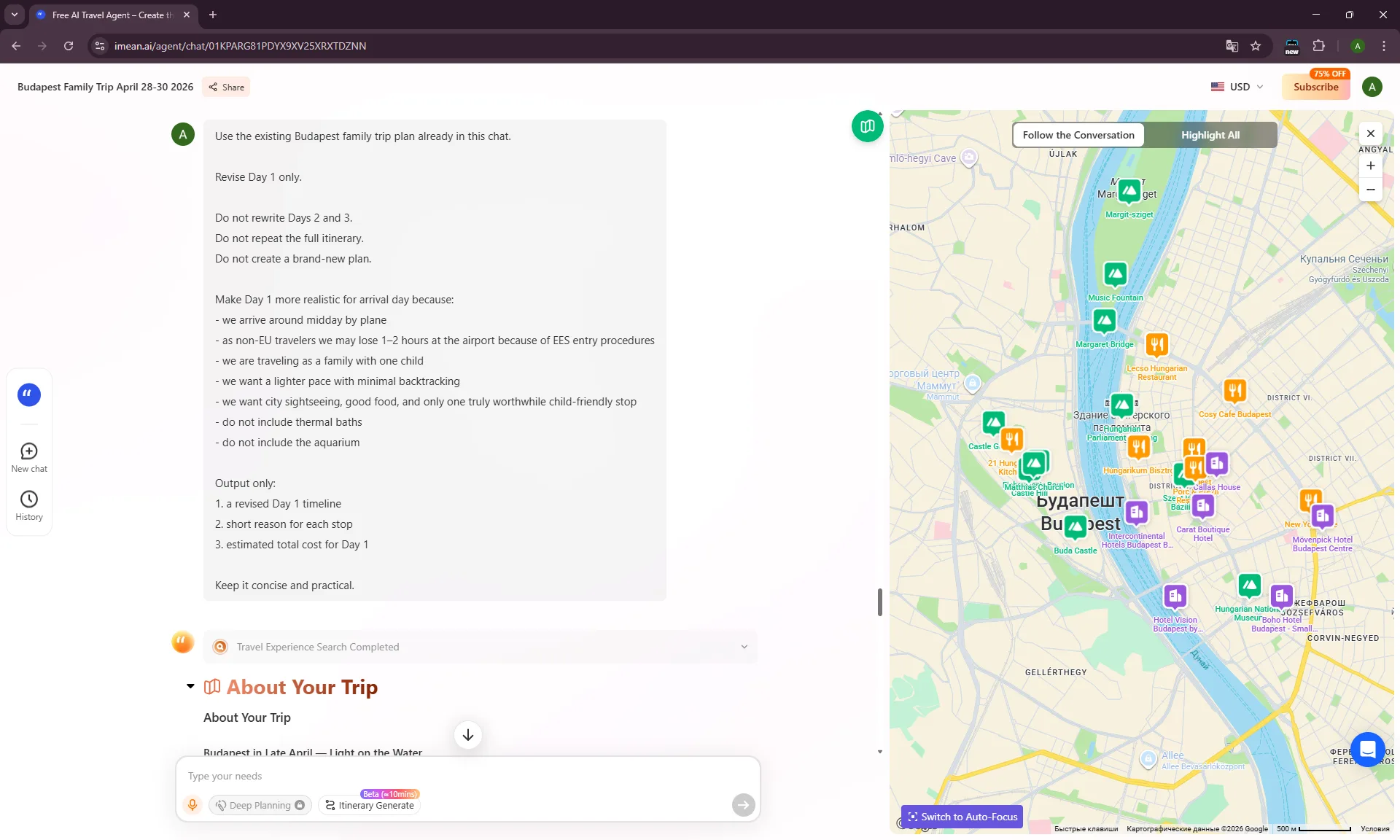Select Highlight All tab
The image size is (1400, 840).
tap(1210, 135)
